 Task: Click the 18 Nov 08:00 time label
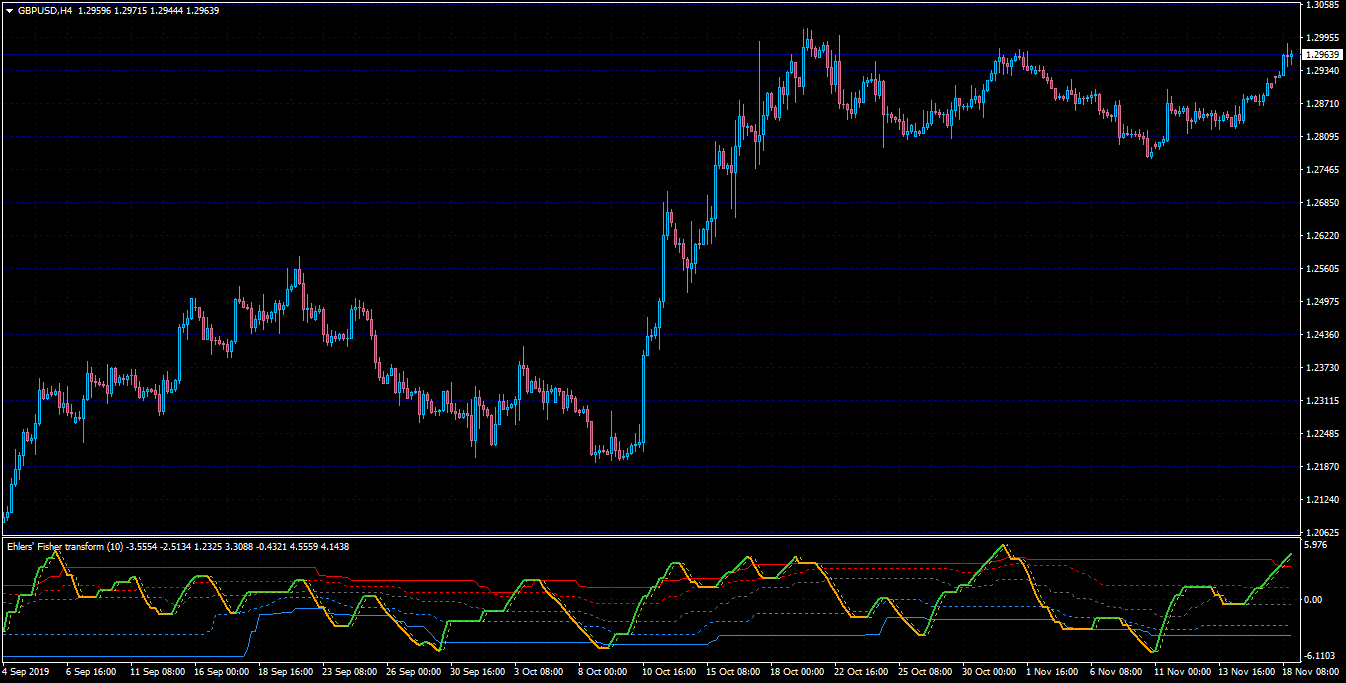tap(1311, 673)
